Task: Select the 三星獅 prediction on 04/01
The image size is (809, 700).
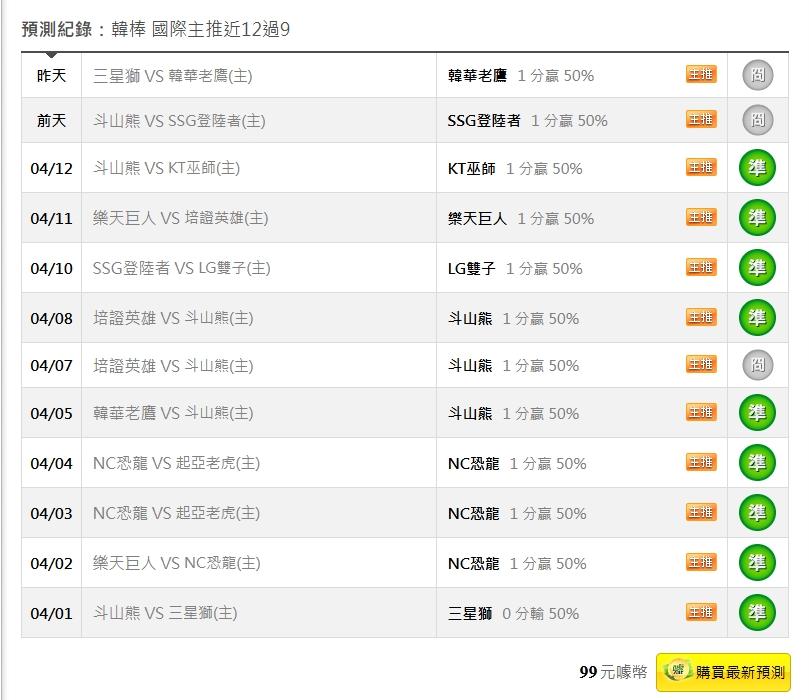Action: click(x=470, y=614)
